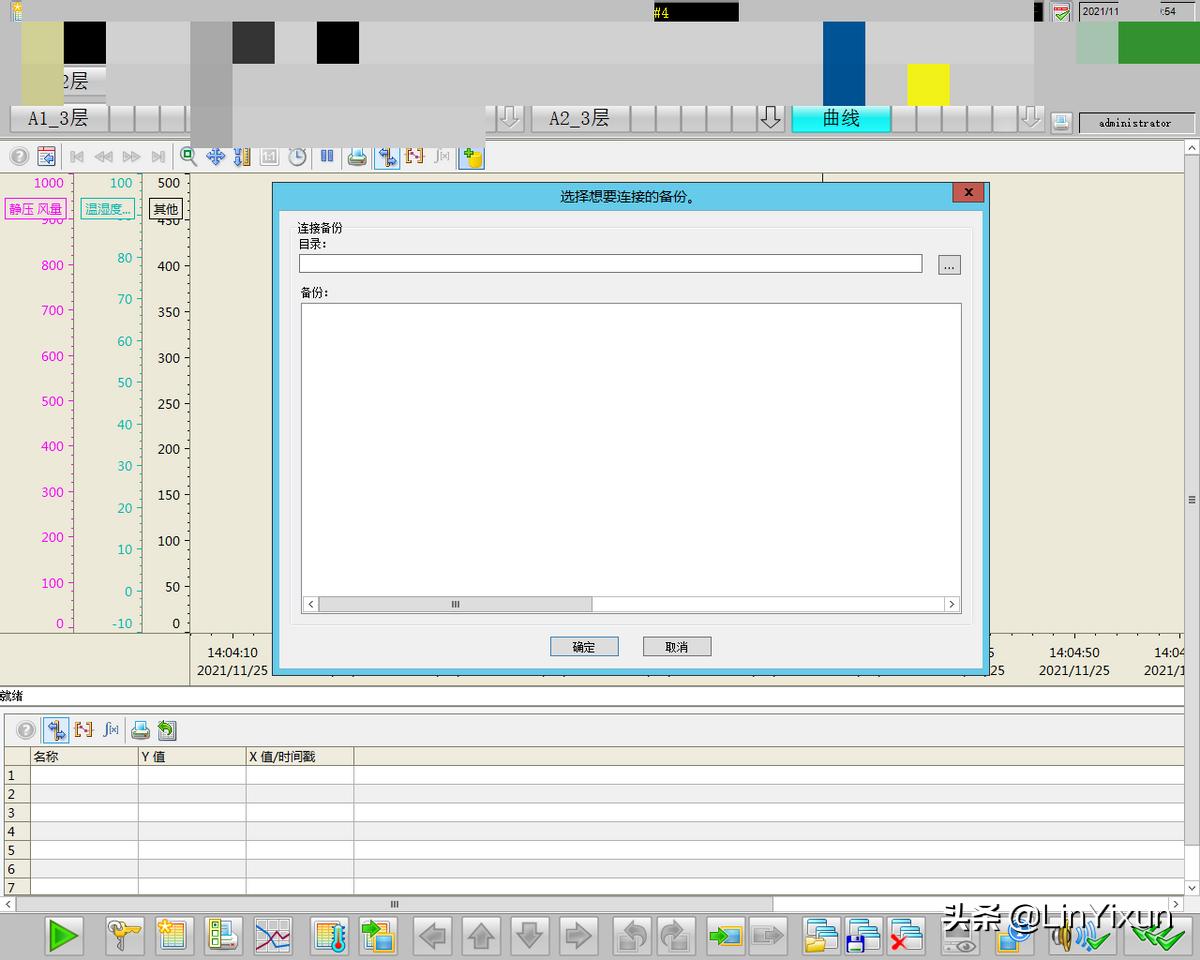Expand the down arrow right of 曲线 tab
The height and width of the screenshot is (960, 1200).
[x=1030, y=118]
